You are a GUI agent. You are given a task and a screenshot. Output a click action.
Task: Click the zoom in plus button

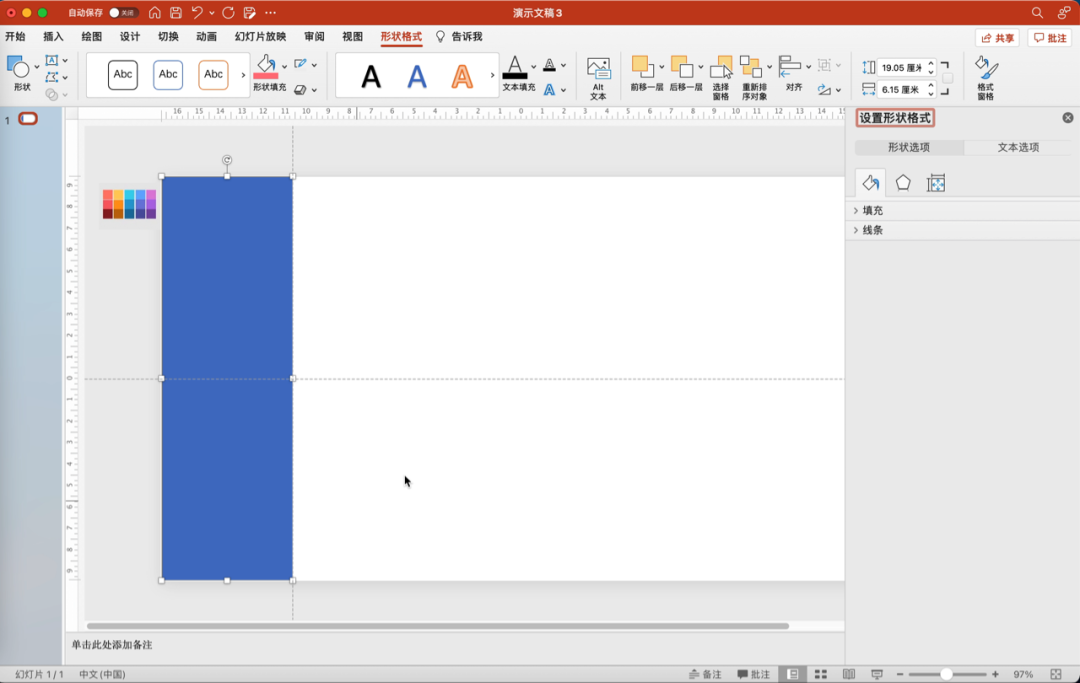click(x=995, y=674)
